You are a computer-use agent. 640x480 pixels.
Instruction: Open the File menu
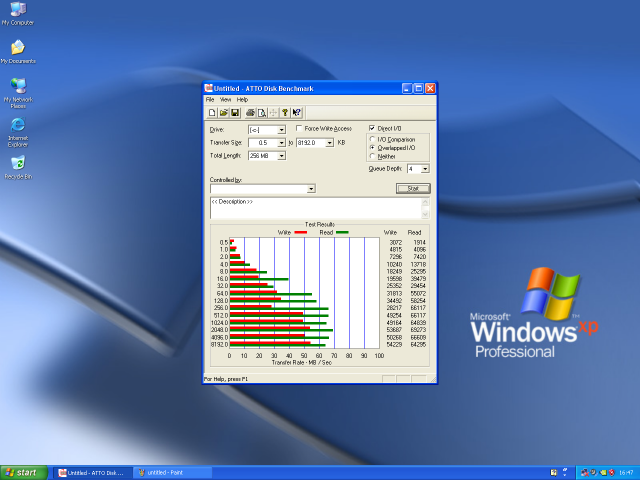click(x=210, y=100)
